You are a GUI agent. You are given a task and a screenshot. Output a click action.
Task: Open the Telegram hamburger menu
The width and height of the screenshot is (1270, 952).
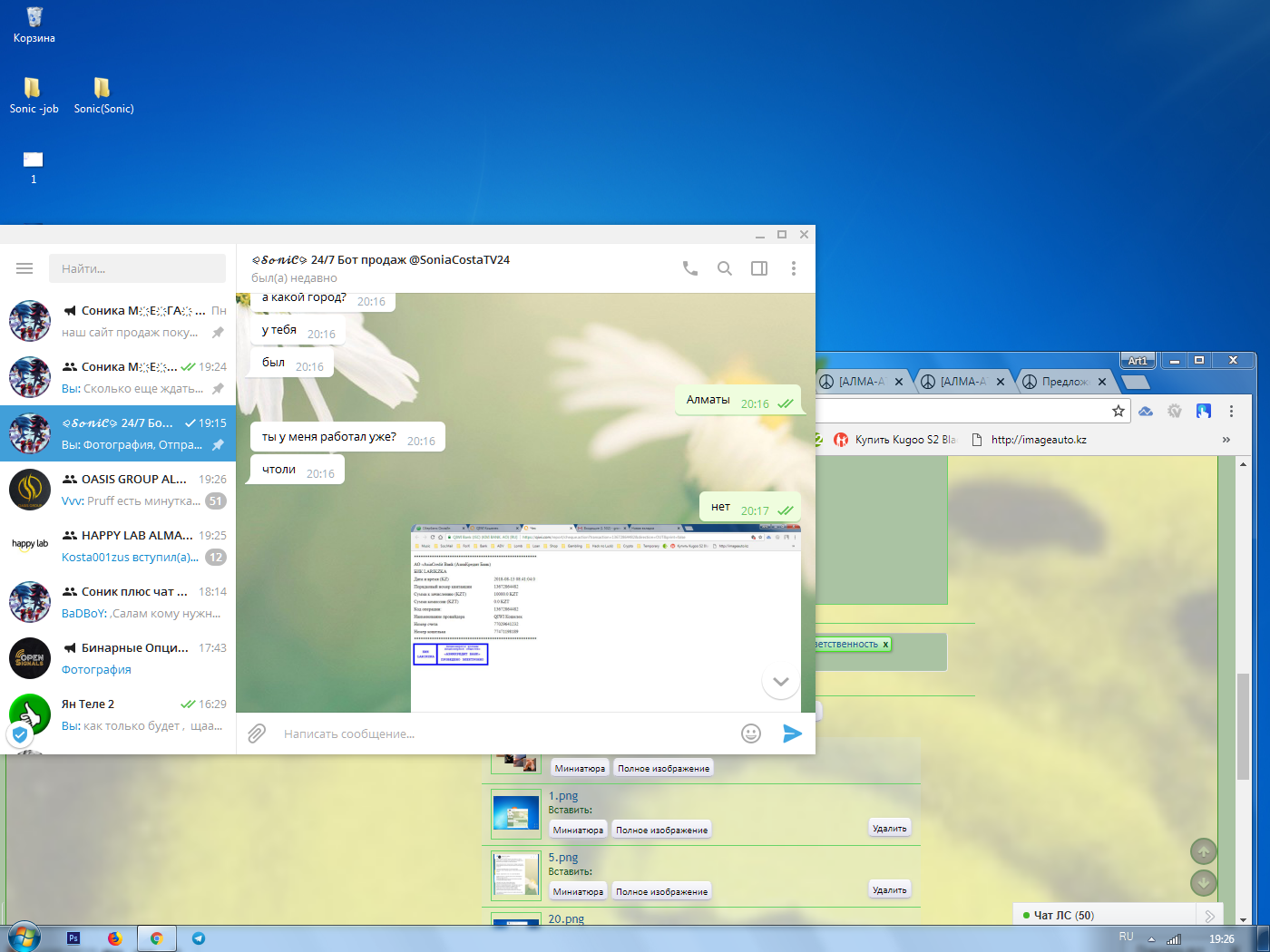(24, 268)
